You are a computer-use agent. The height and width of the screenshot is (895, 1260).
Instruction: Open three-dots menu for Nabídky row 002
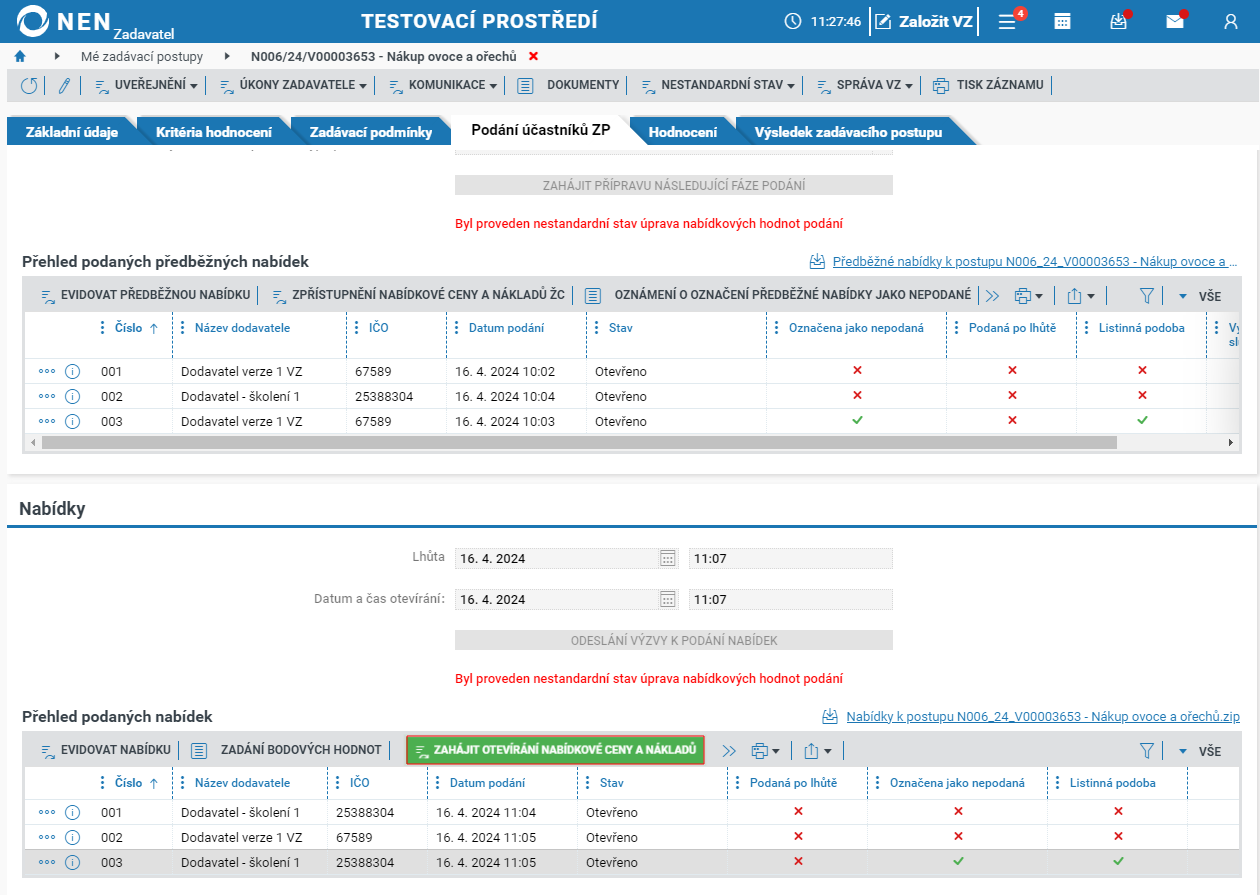47,838
